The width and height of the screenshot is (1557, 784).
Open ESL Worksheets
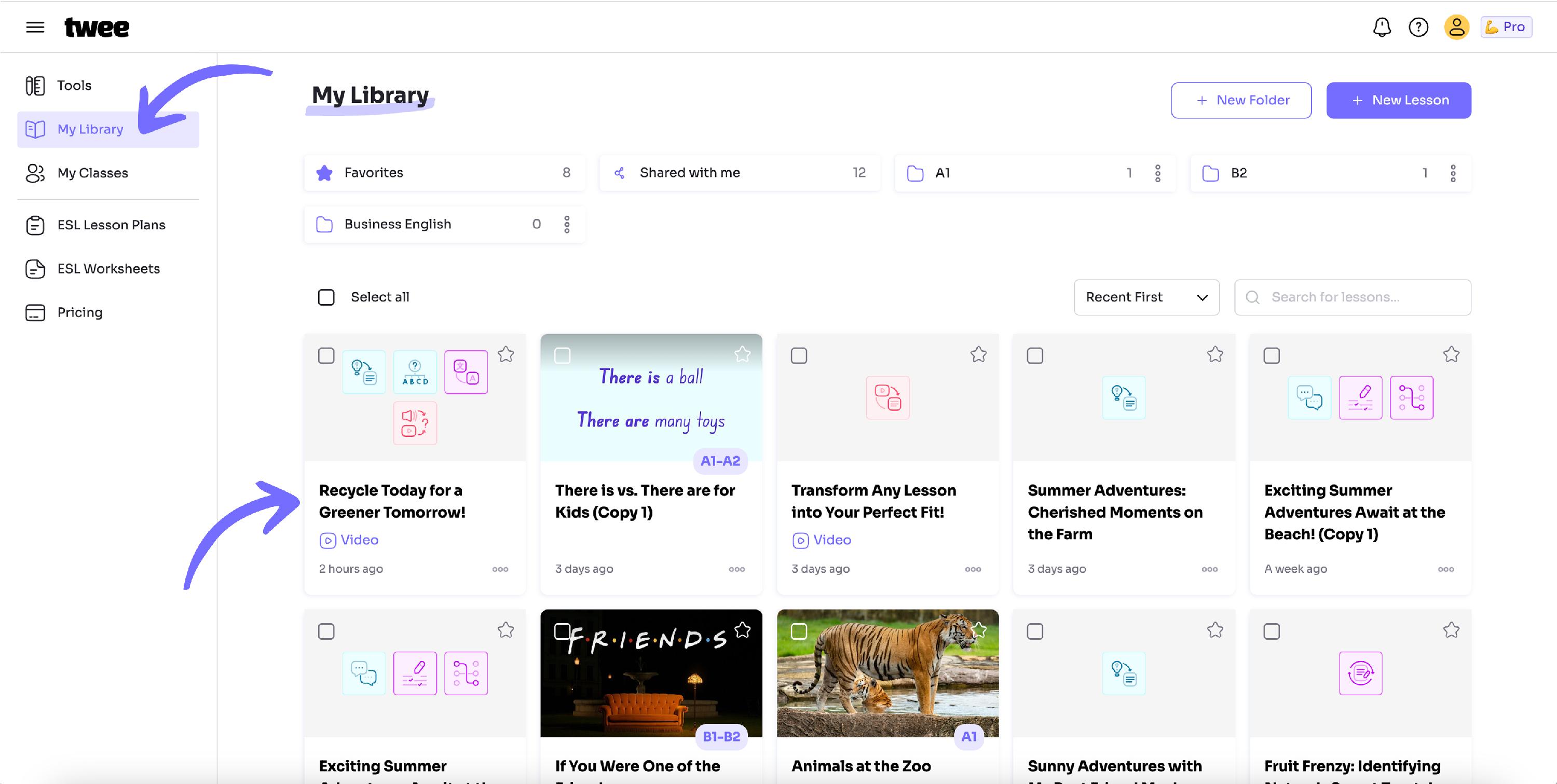click(108, 268)
